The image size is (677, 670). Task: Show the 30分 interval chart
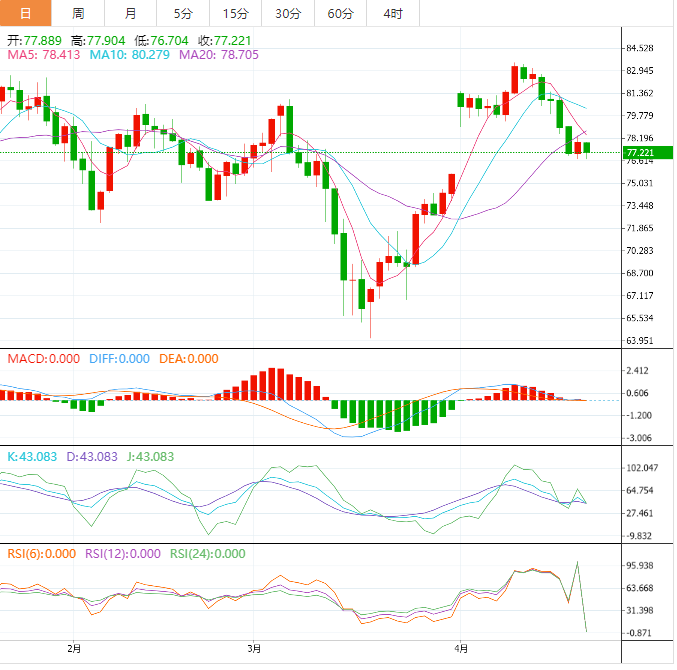point(287,13)
